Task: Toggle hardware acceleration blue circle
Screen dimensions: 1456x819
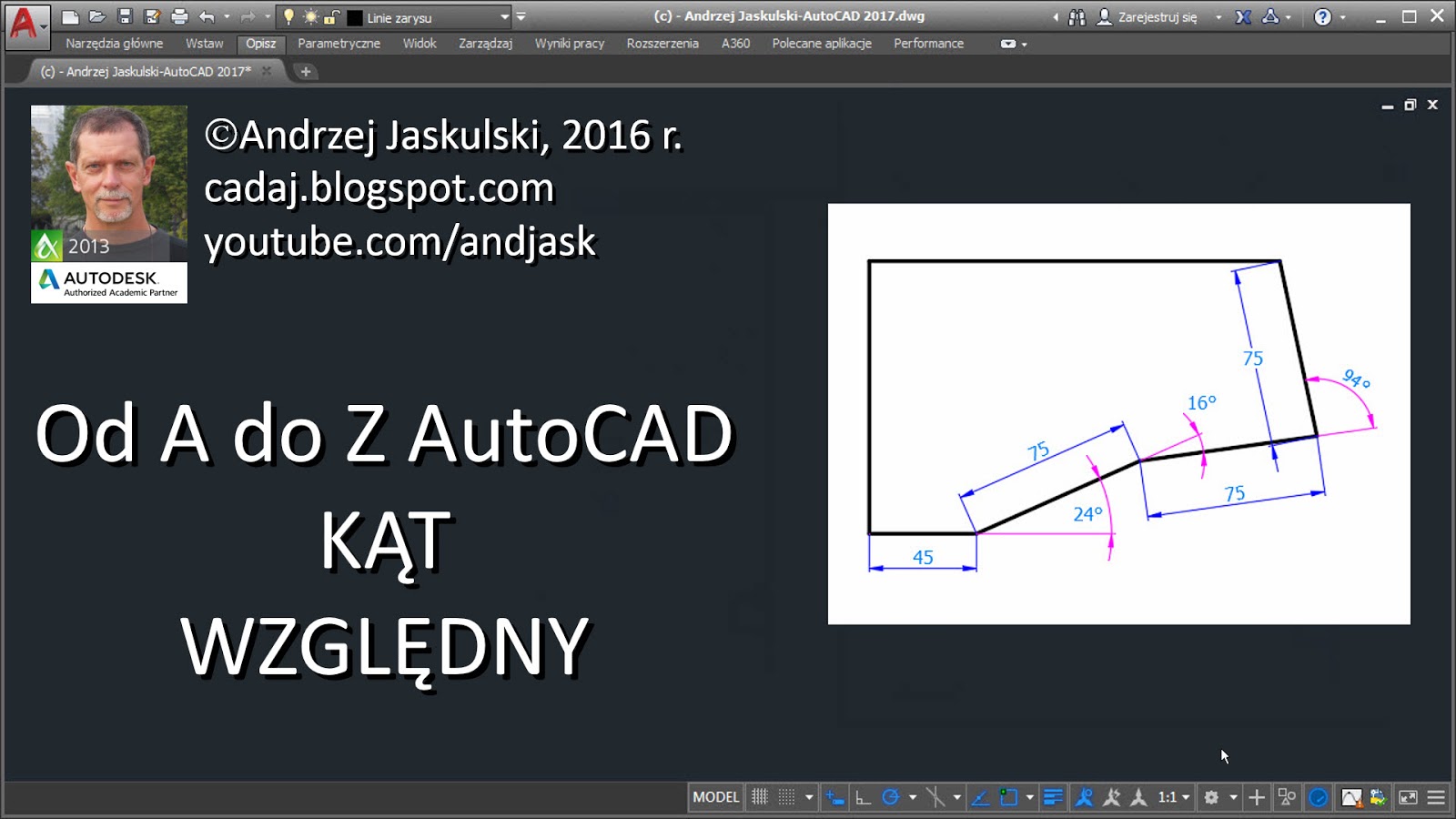Action: pos(1319,797)
